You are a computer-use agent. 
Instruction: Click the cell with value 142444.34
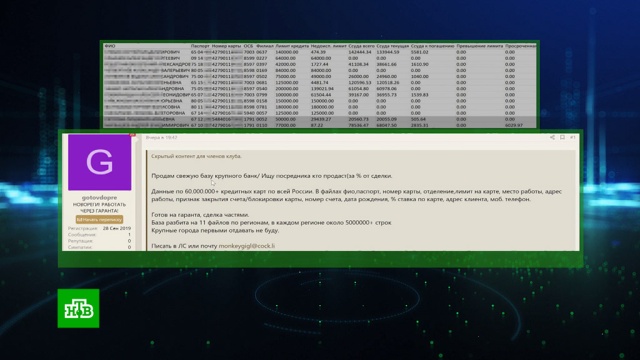(x=360, y=52)
